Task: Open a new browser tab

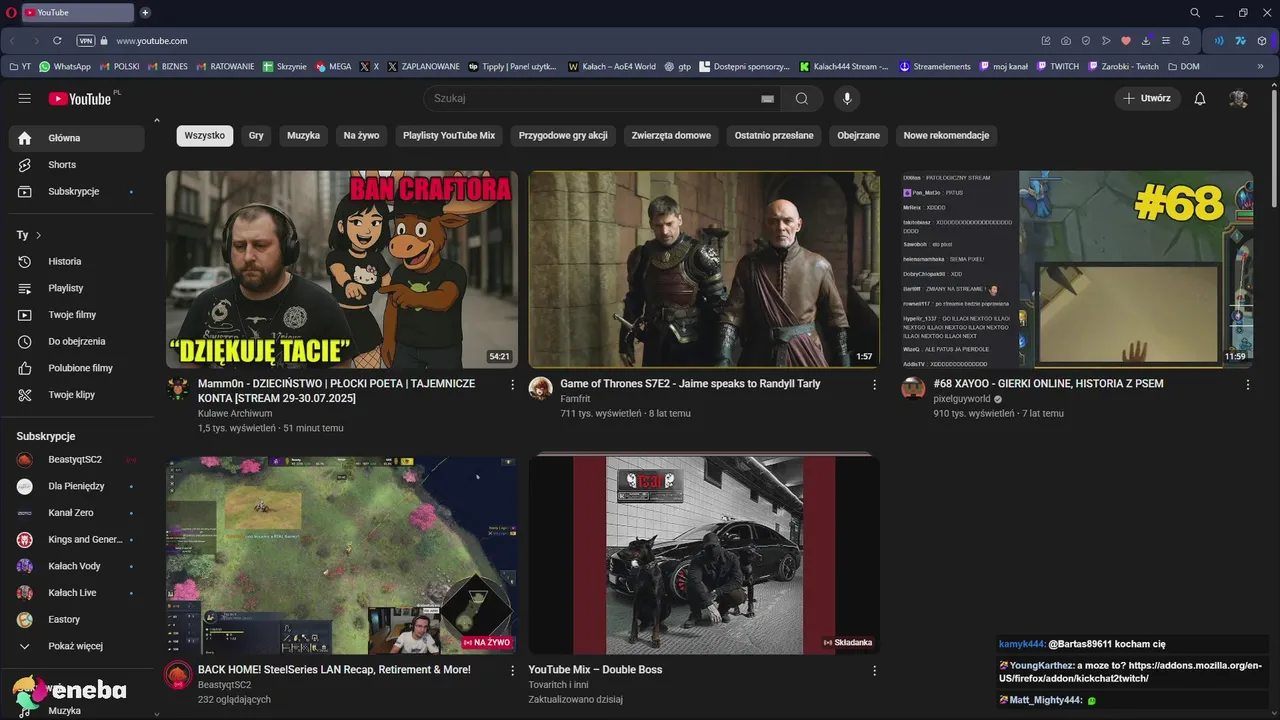Action: coord(145,13)
